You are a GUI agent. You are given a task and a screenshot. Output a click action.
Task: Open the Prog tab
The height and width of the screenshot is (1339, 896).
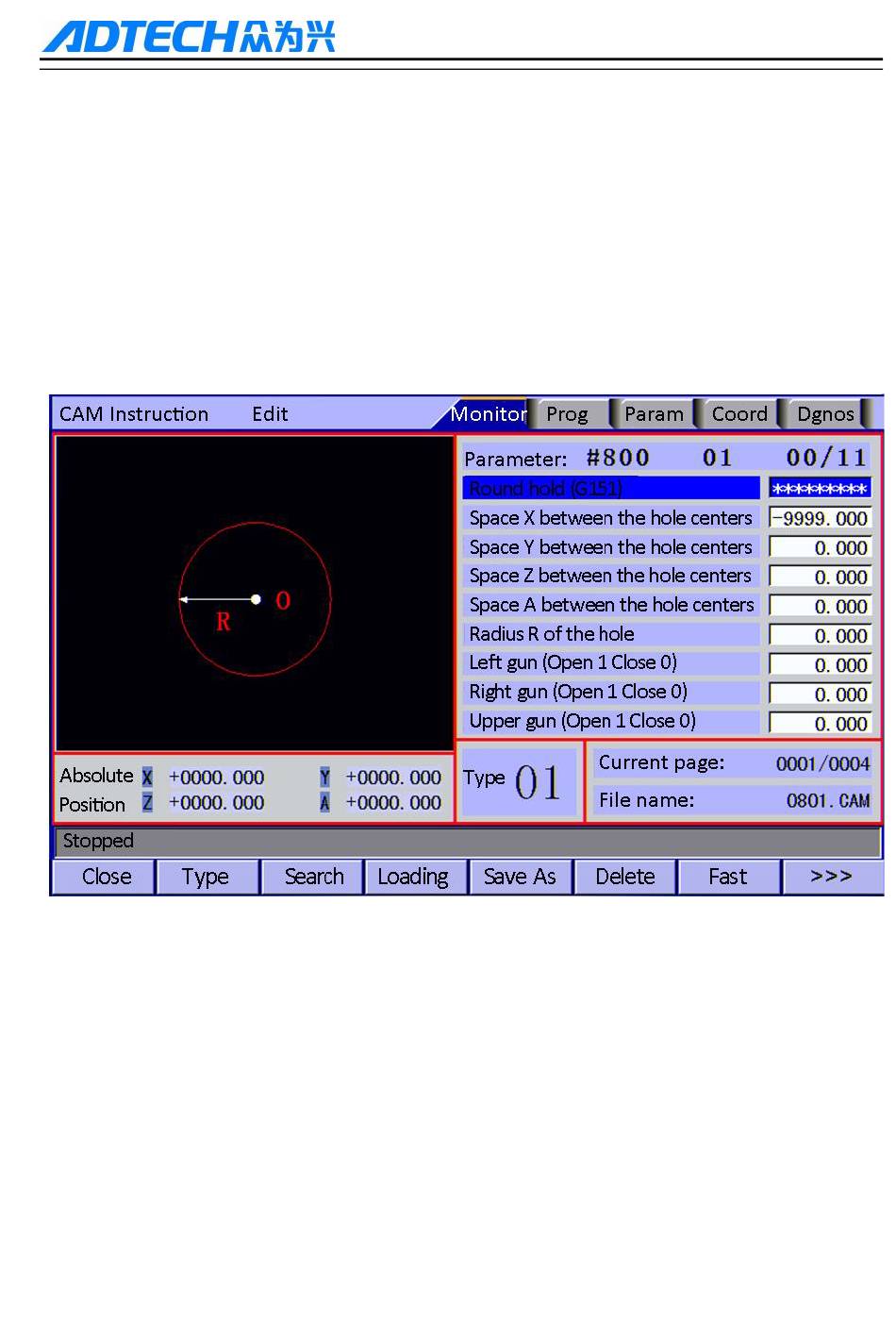coord(567,414)
